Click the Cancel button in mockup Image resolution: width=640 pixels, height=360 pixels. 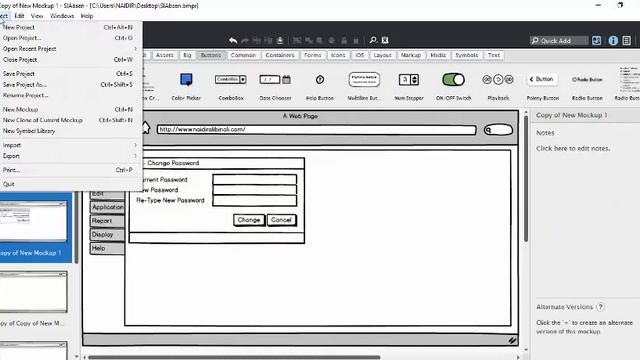[x=281, y=220]
